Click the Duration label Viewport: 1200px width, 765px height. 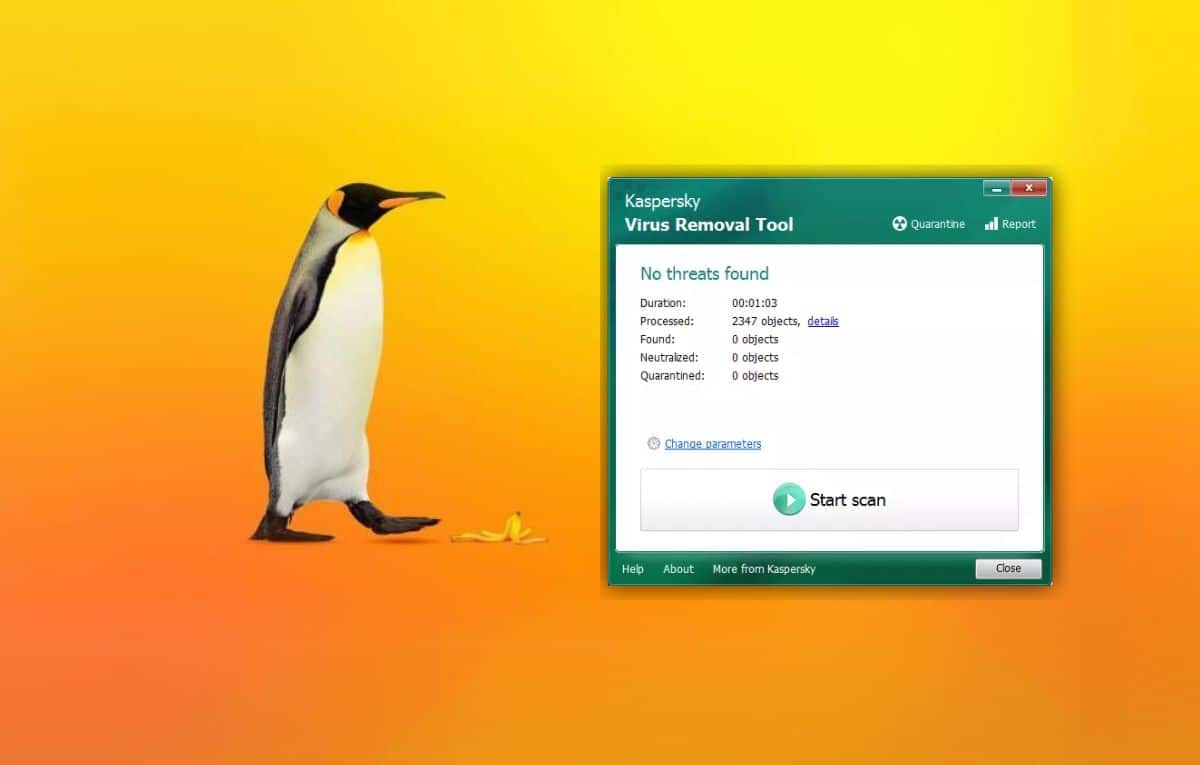tap(663, 302)
